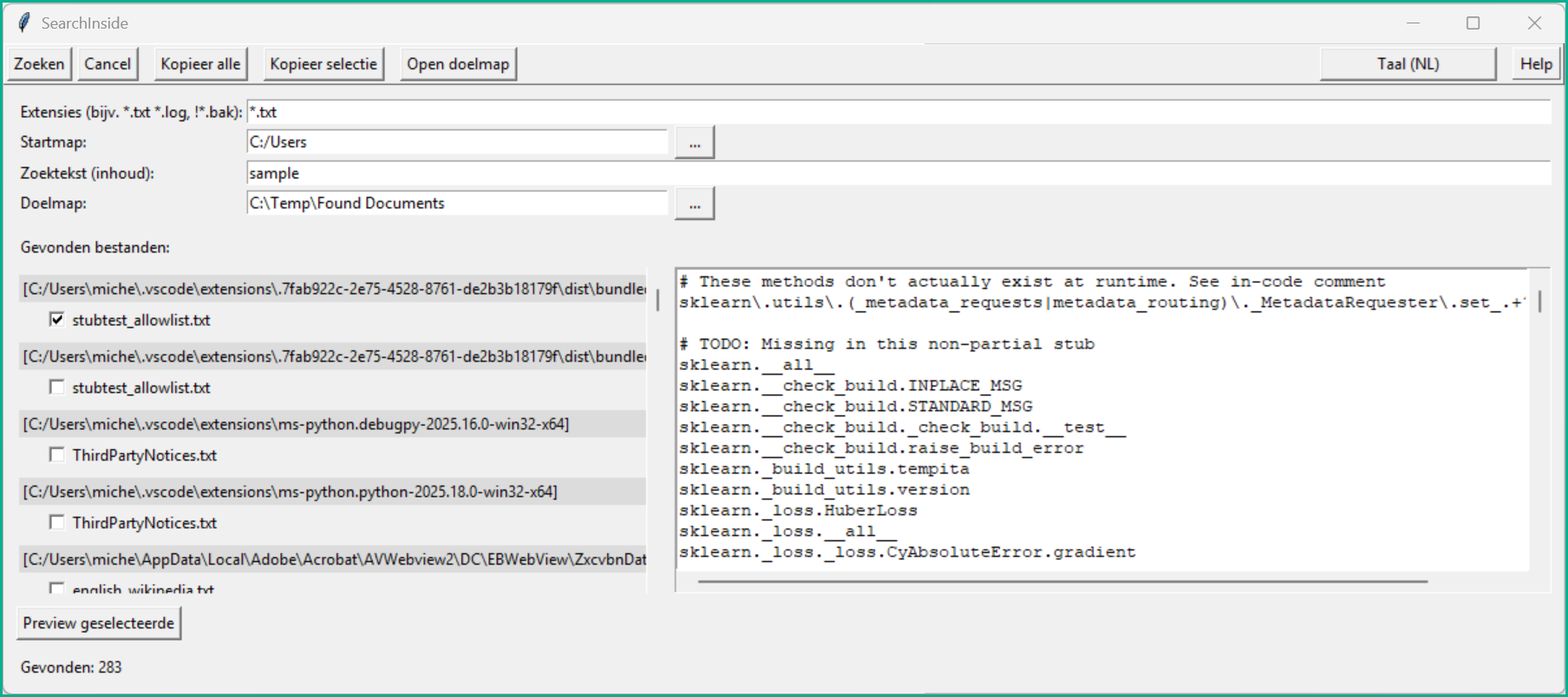Click Kopieer selectie button

323,64
